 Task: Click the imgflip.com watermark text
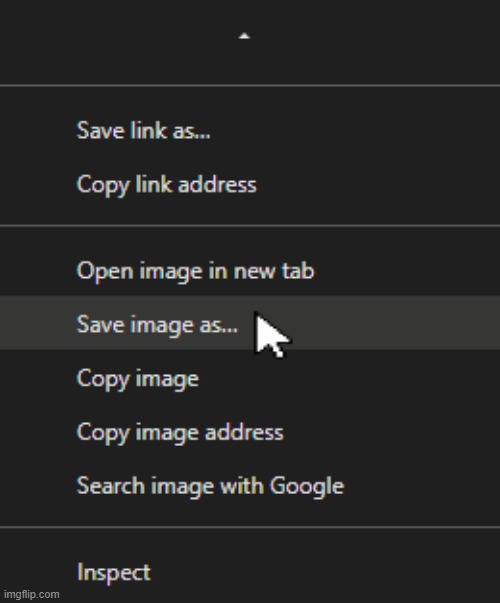32,595
